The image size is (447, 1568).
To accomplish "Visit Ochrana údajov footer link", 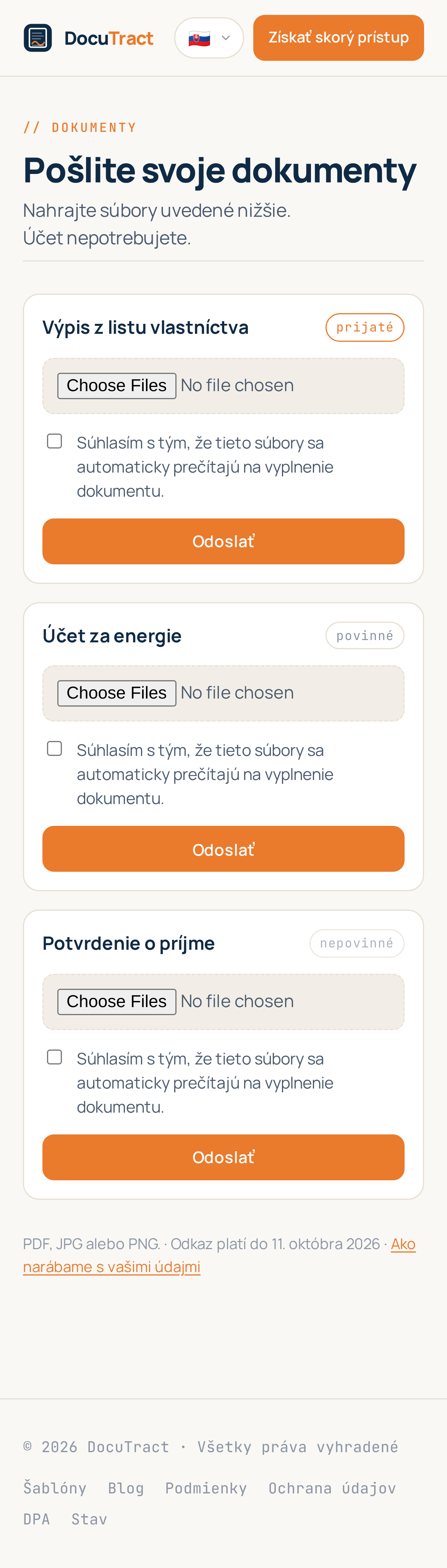I will point(332,1488).
